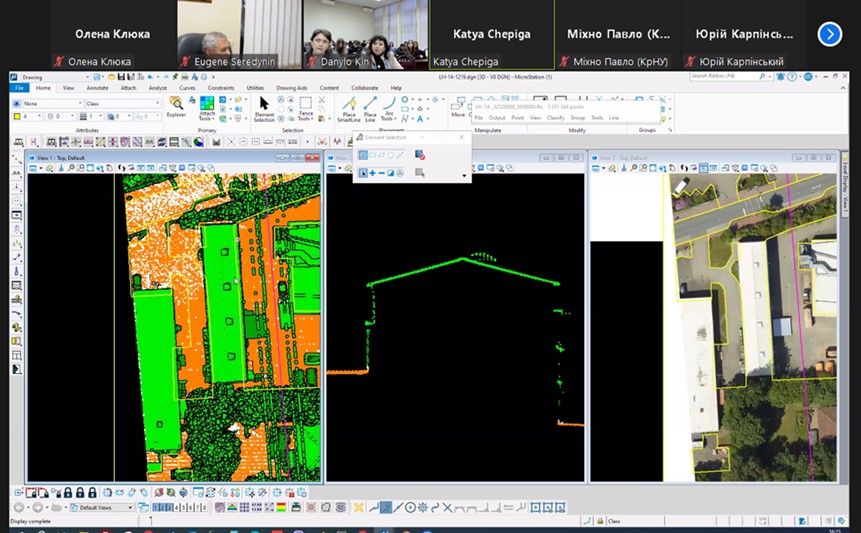Choose Subtract mode minus icon in Element Selection

382,173
